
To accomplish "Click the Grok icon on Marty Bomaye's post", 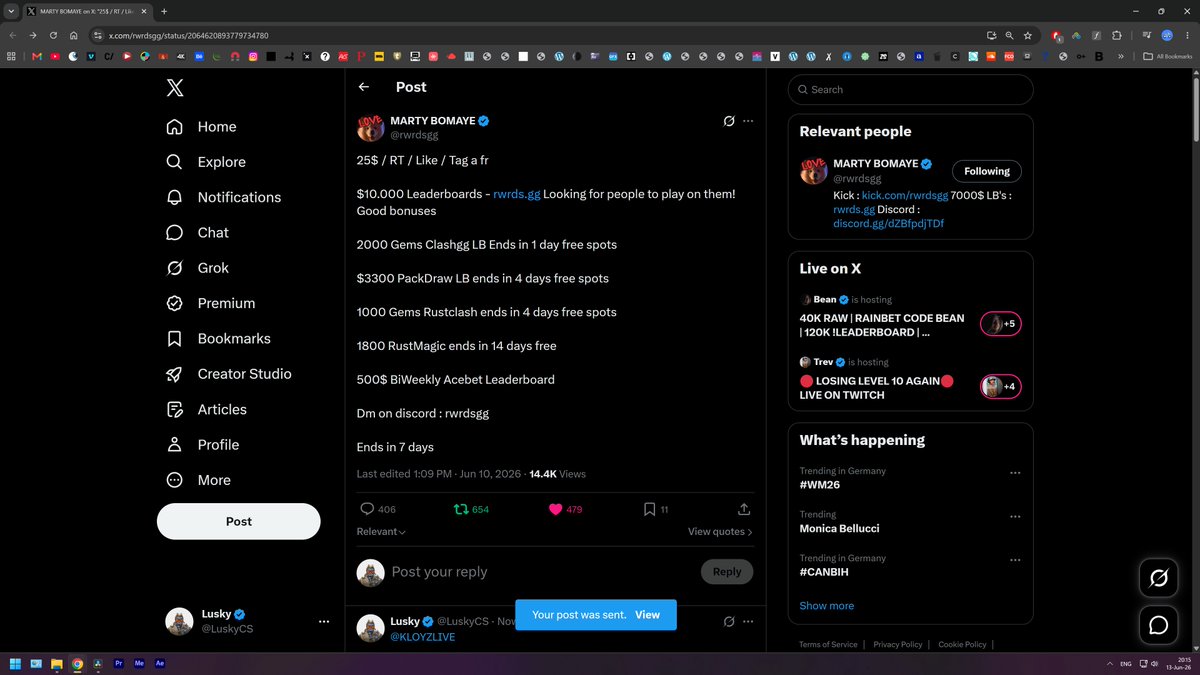I will [x=729, y=121].
